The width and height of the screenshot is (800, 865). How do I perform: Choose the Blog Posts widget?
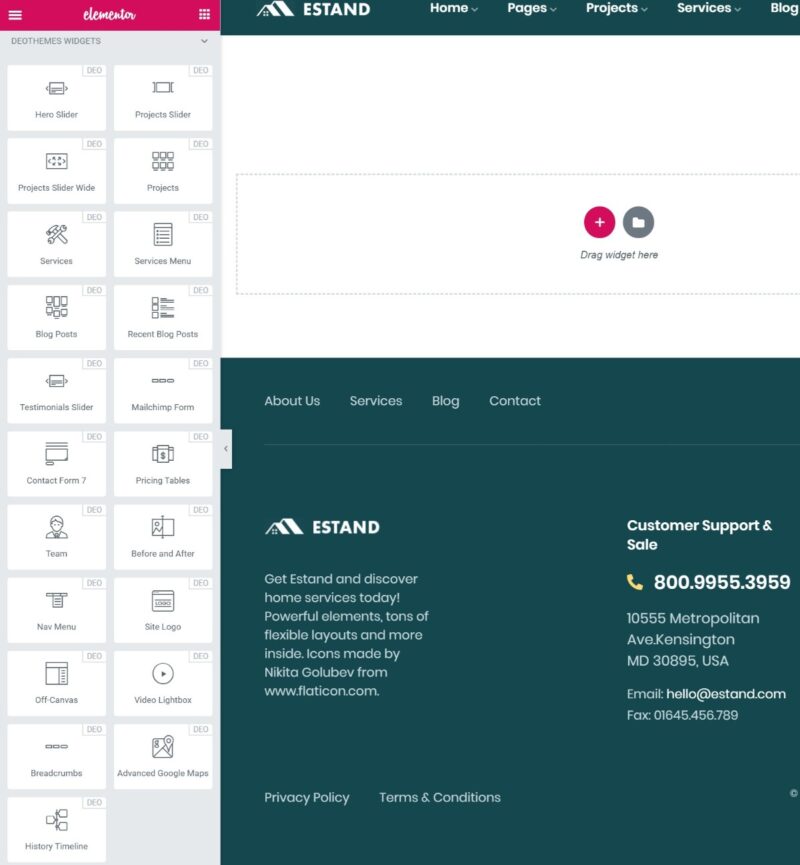pyautogui.click(x=56, y=317)
